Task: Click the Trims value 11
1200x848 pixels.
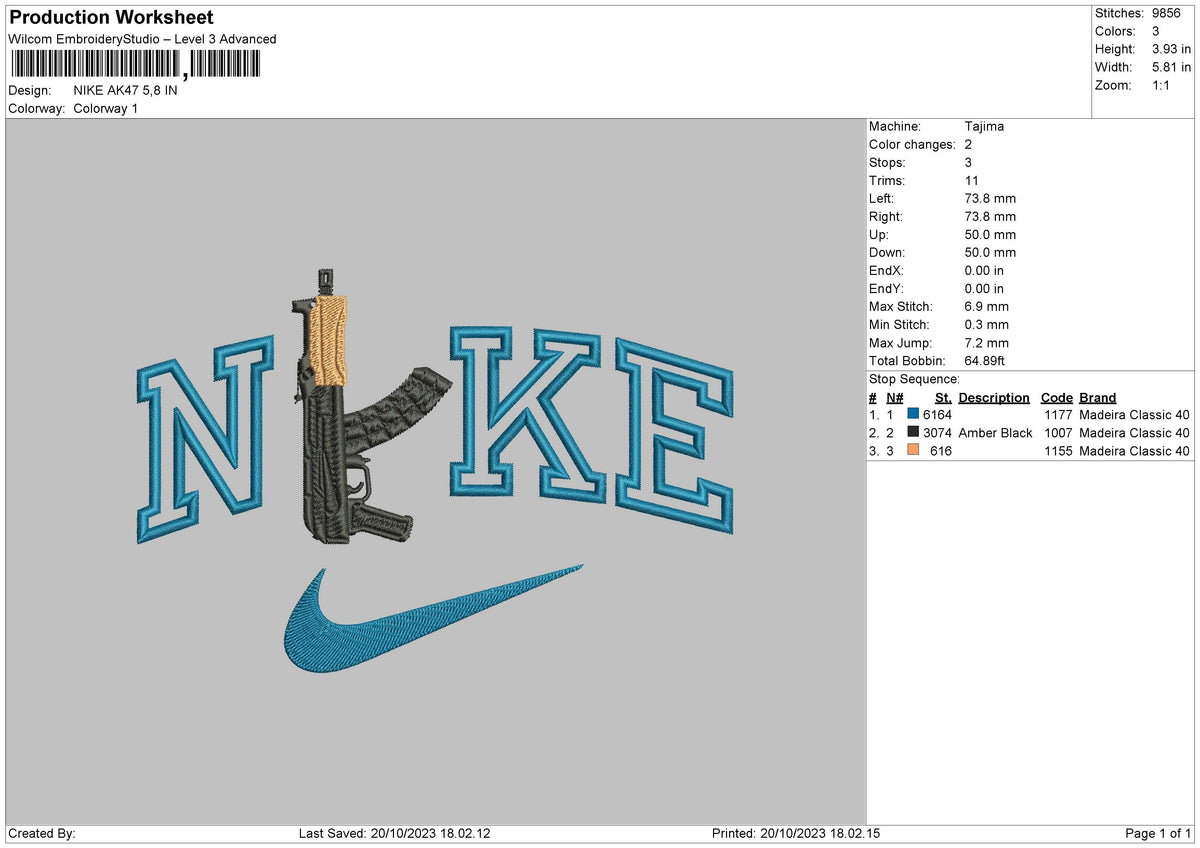Action: pos(972,181)
